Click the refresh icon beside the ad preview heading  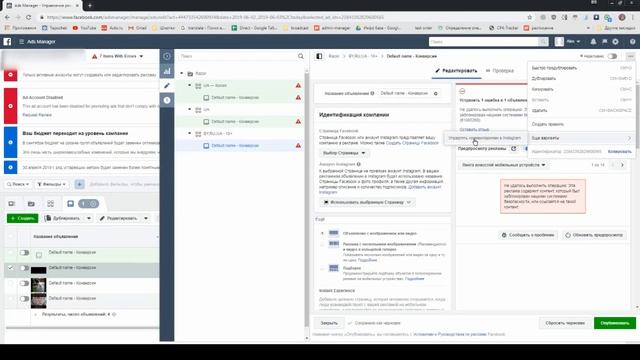tap(513, 149)
